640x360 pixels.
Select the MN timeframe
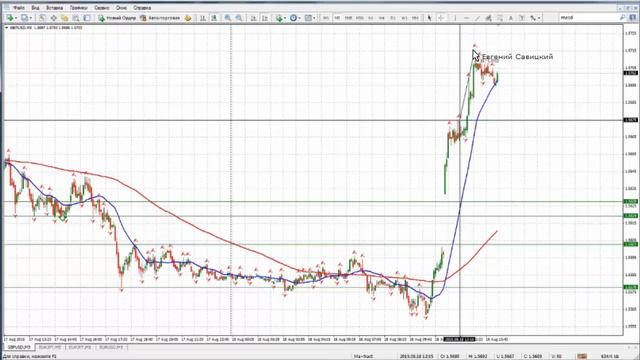(415, 18)
